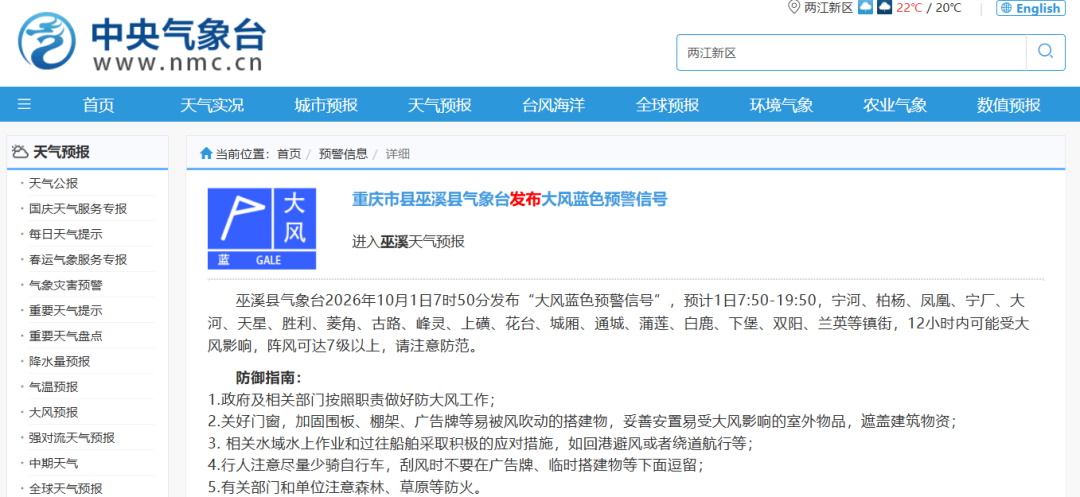1080x497 pixels.
Task: Open the 天气预报 navigation tab
Action: pos(439,105)
